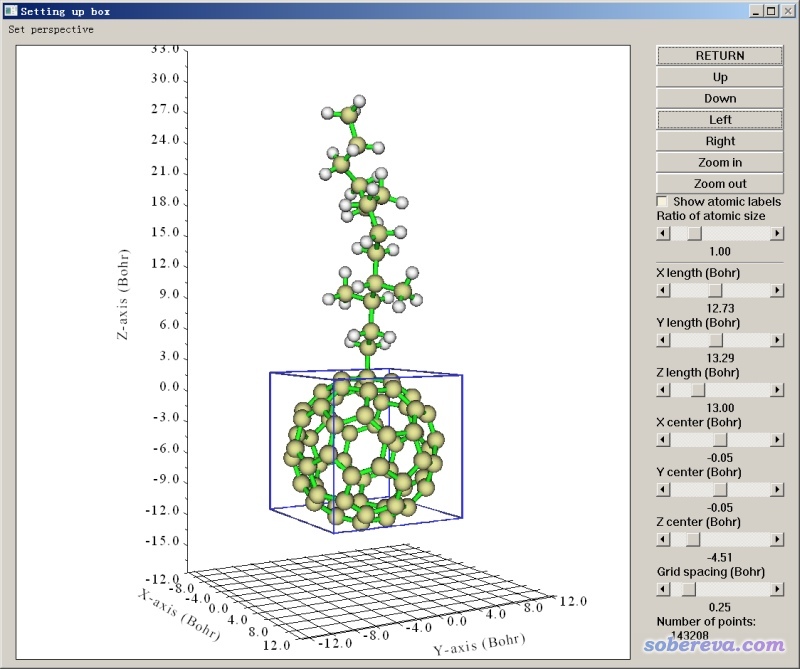Viewport: 800px width, 669px height.
Task: Click the Zoom out button
Action: (719, 184)
